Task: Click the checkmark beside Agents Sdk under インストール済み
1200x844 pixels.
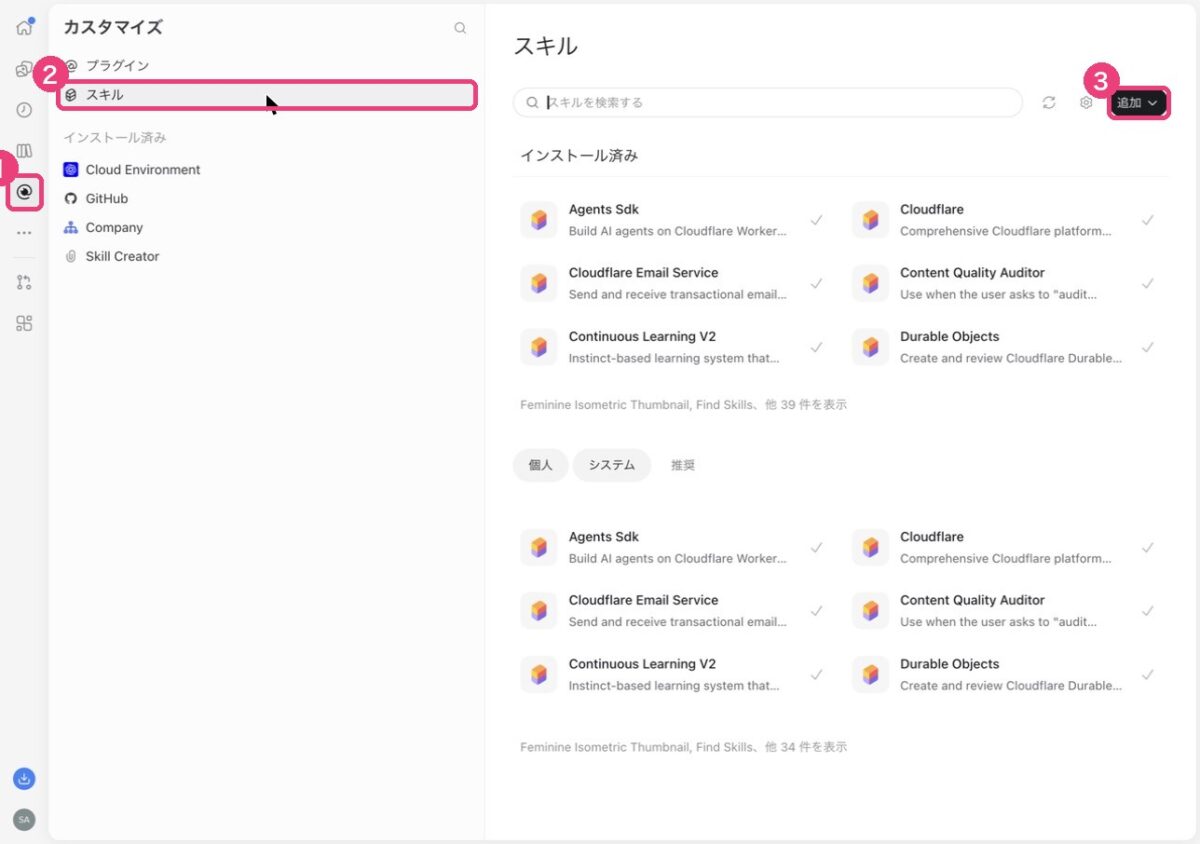Action: pyautogui.click(x=817, y=220)
